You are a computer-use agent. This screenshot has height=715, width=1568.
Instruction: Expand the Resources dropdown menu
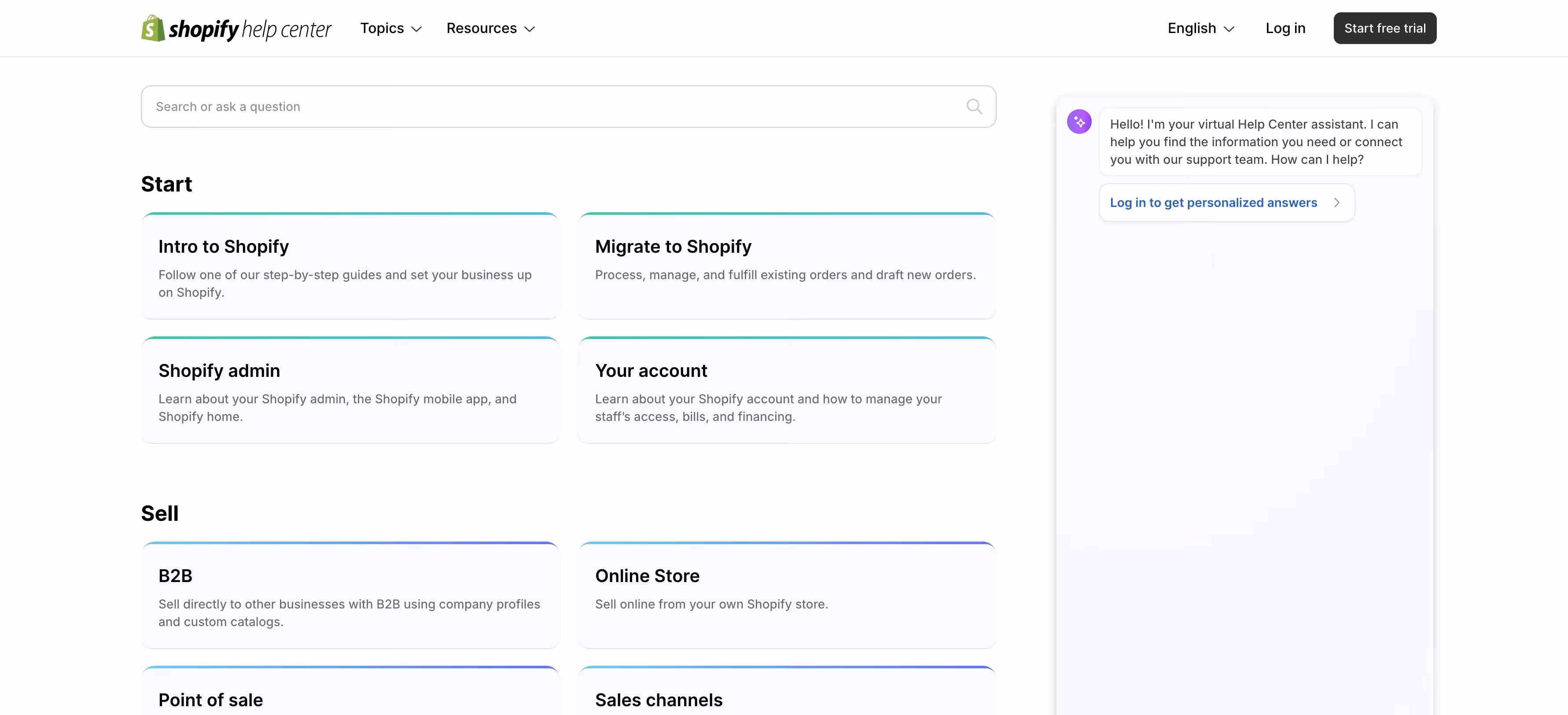click(x=491, y=29)
